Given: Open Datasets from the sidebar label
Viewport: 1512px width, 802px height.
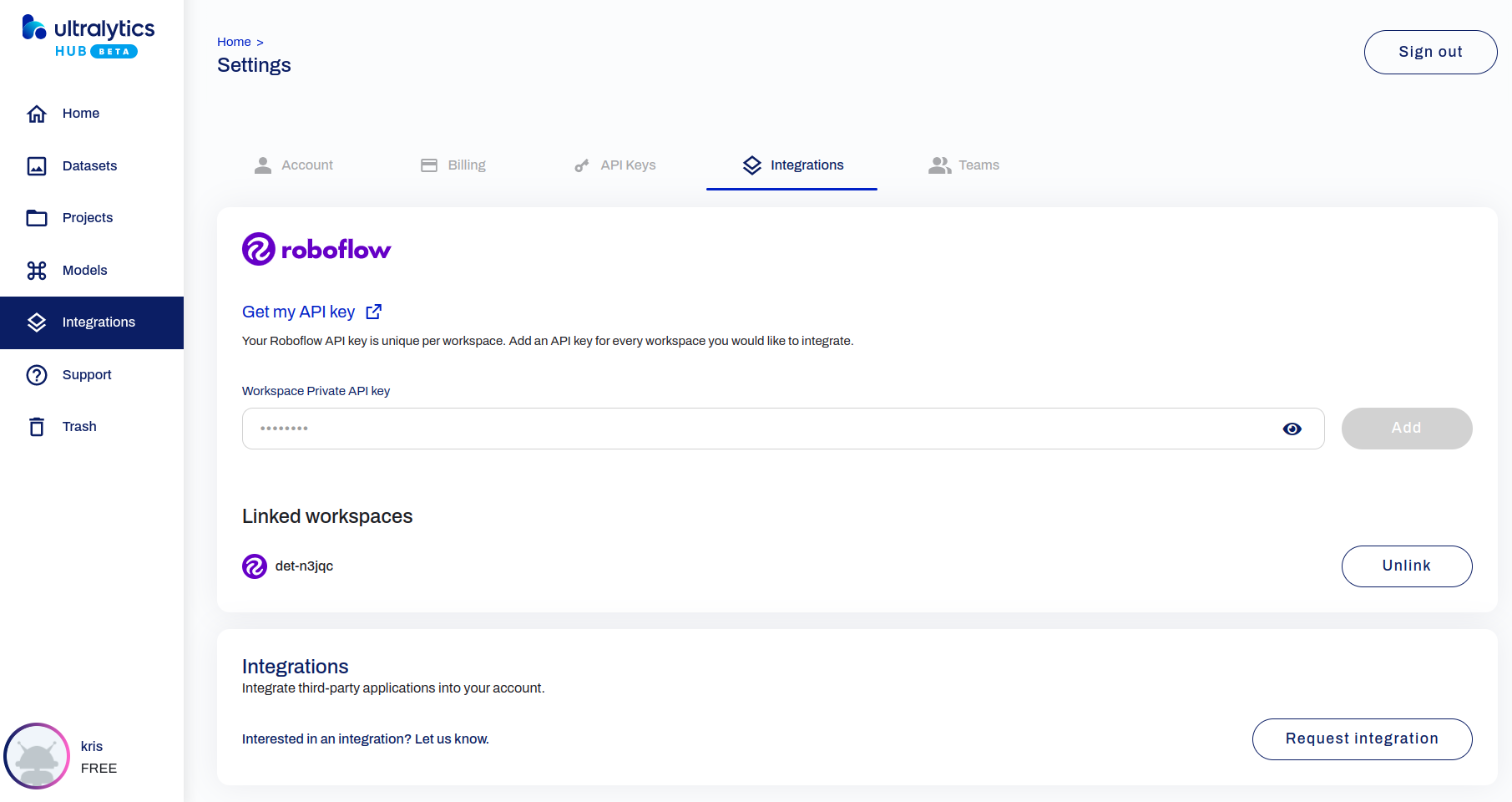Looking at the screenshot, I should click(x=90, y=166).
